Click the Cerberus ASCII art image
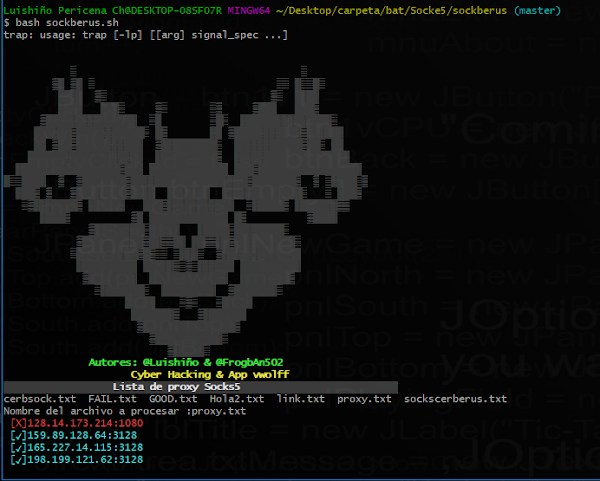 point(185,210)
